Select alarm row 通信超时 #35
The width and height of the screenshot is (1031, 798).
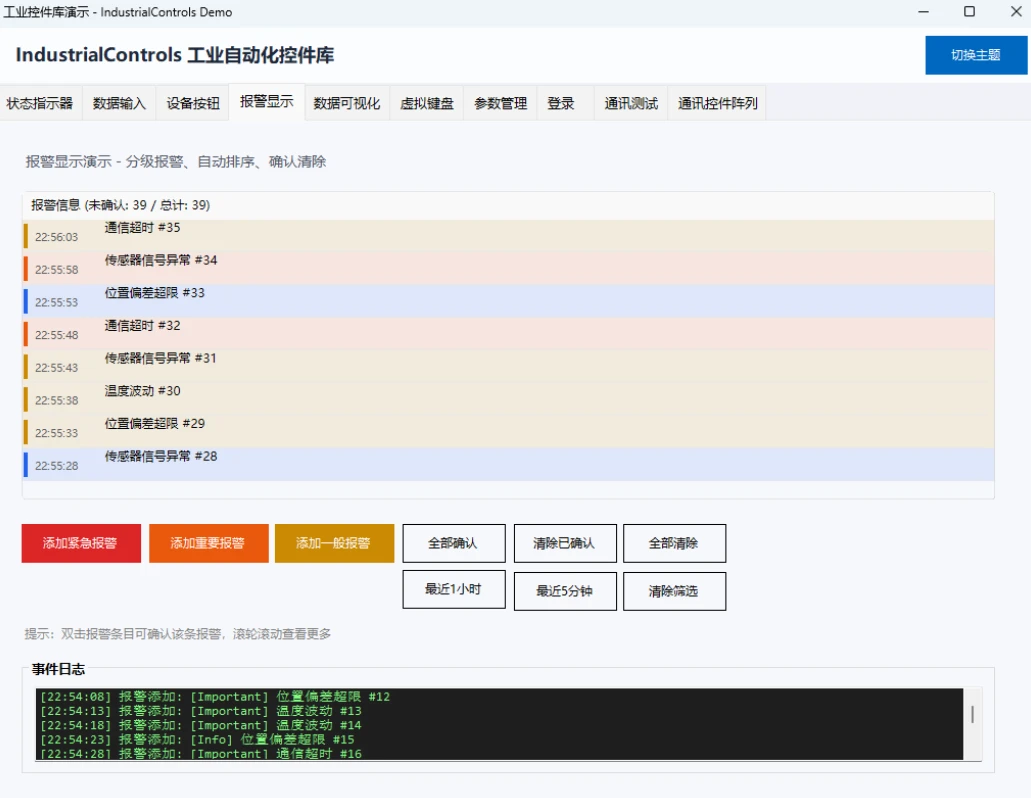[x=508, y=236]
